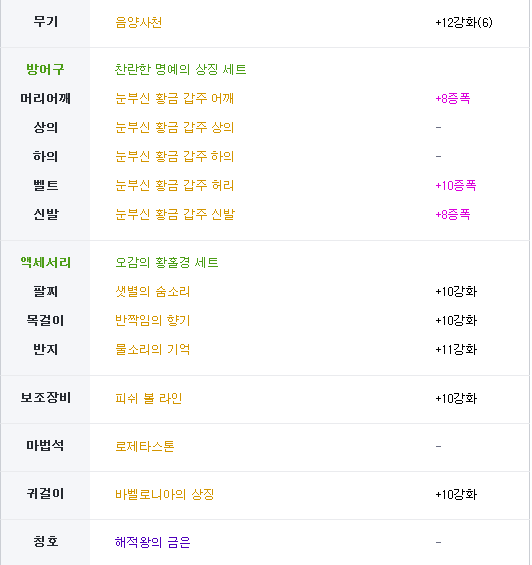Viewport: 532px width, 565px height.
Task: Click the 방어구 category header
Action: pos(45,69)
